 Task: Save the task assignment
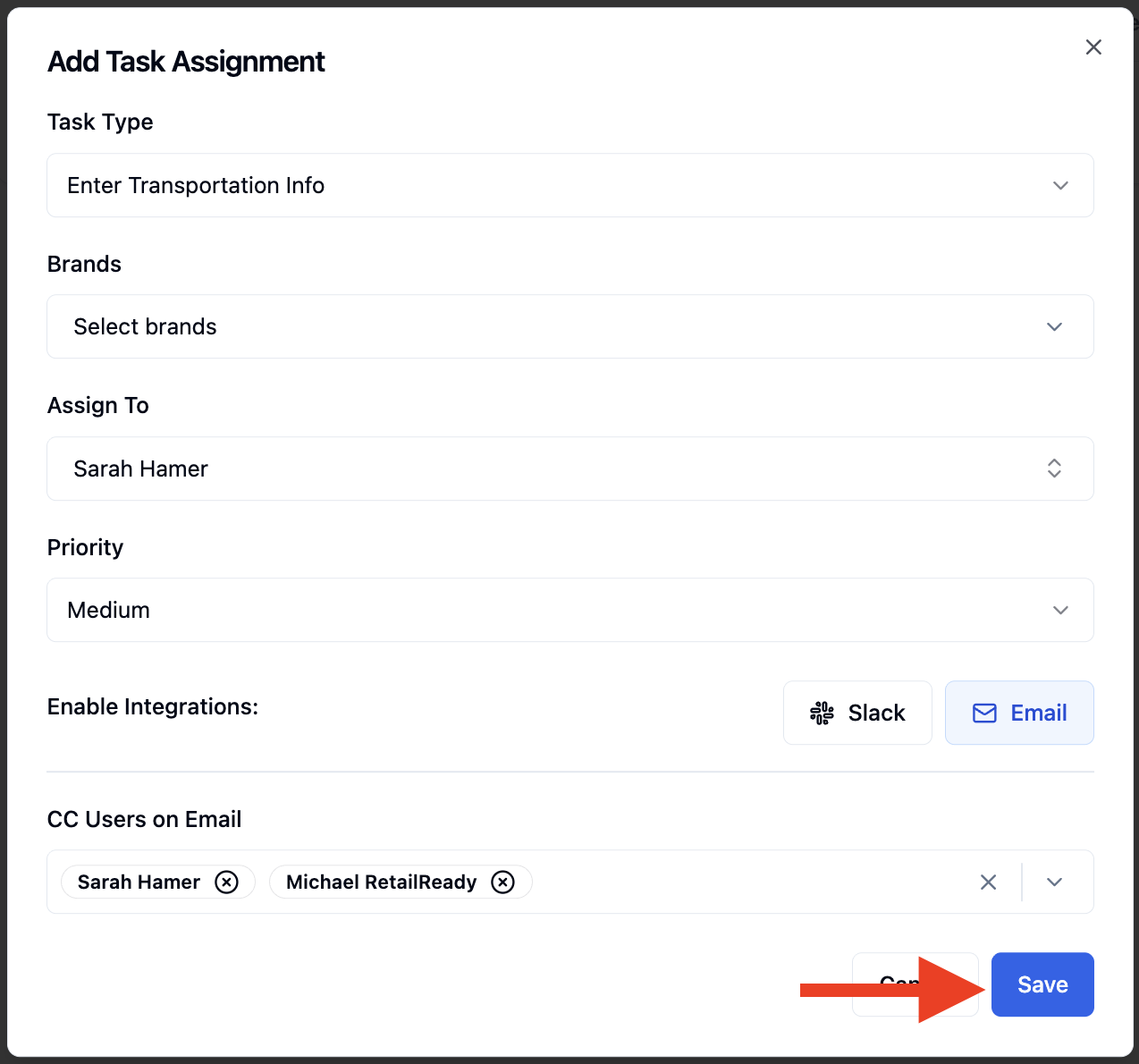click(1042, 984)
